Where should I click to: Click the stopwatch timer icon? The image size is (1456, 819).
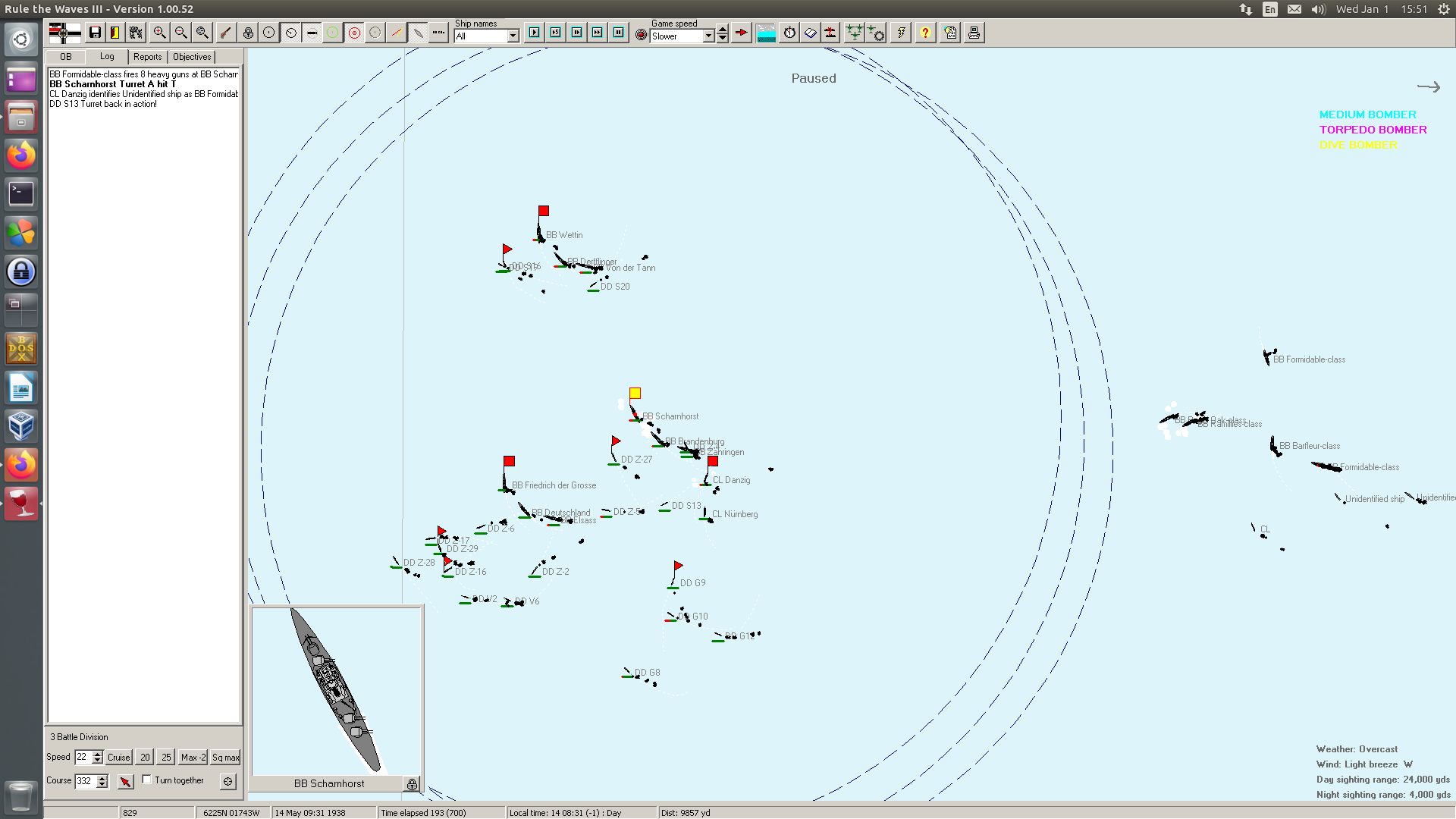point(789,33)
